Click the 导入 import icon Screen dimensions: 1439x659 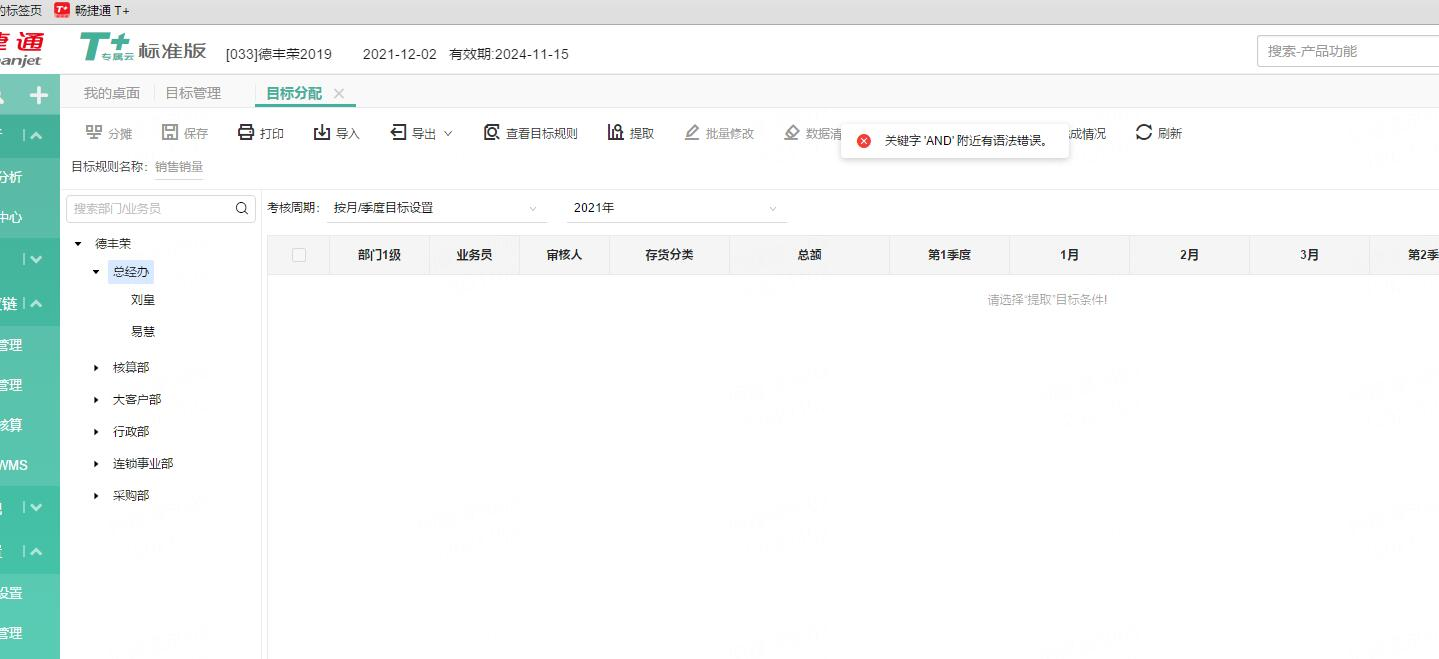(322, 133)
